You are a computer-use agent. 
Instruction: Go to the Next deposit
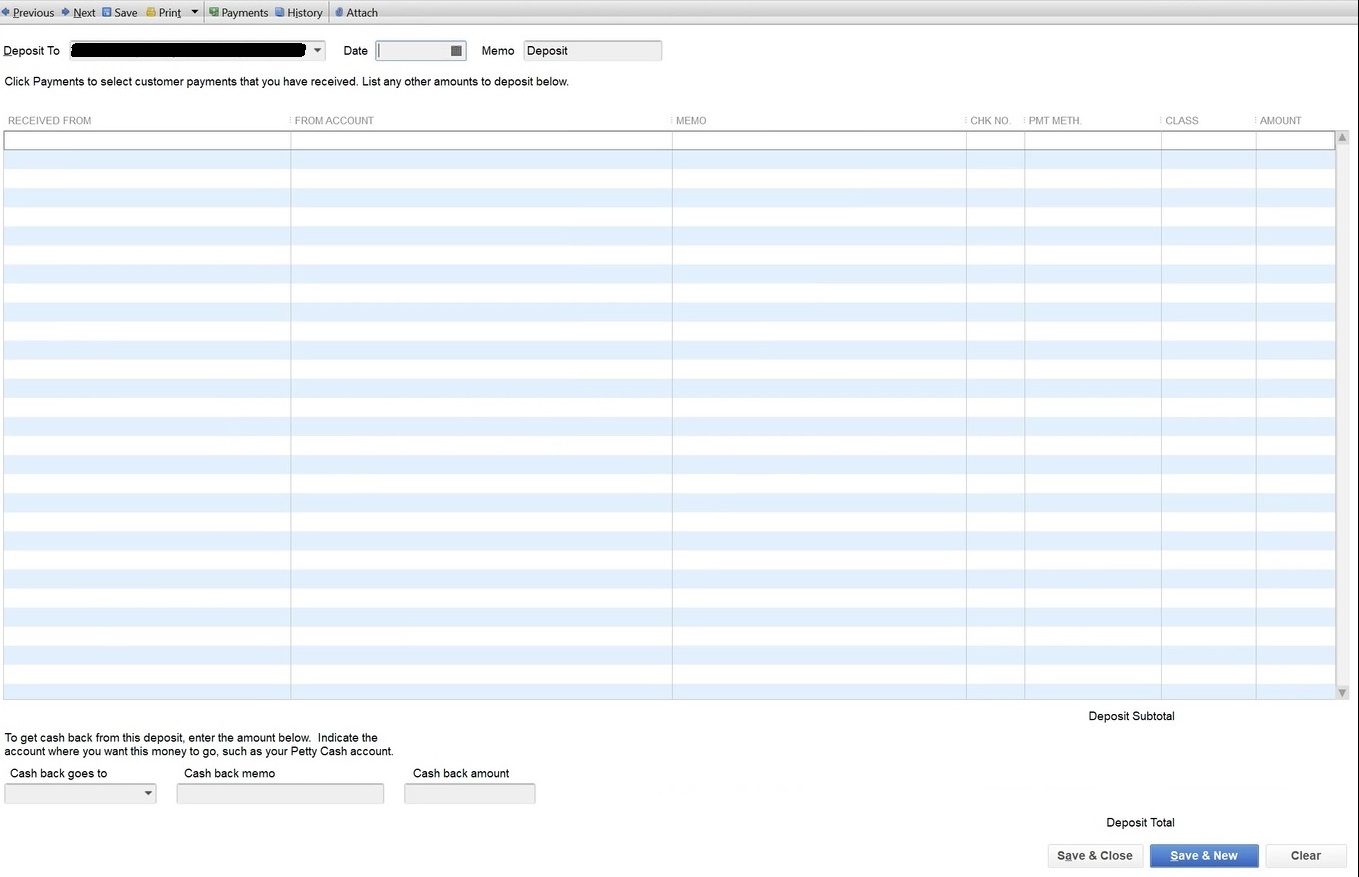78,13
